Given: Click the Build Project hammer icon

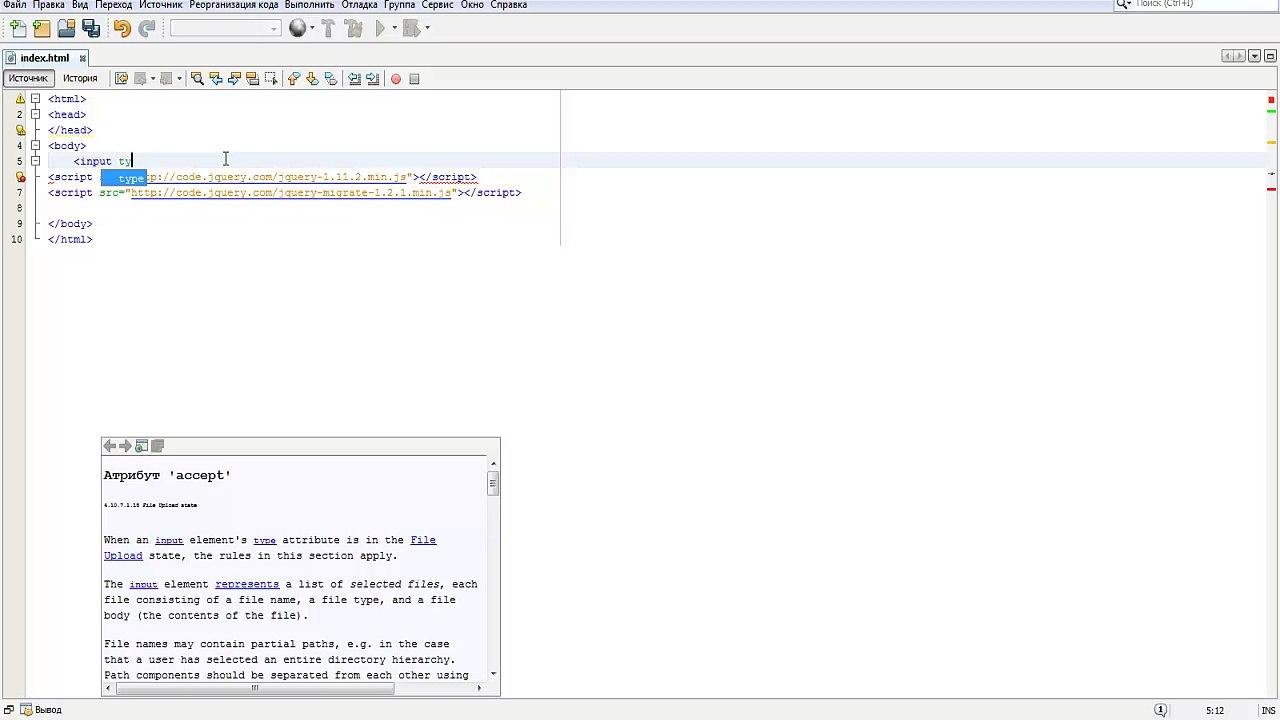Looking at the screenshot, I should [328, 29].
